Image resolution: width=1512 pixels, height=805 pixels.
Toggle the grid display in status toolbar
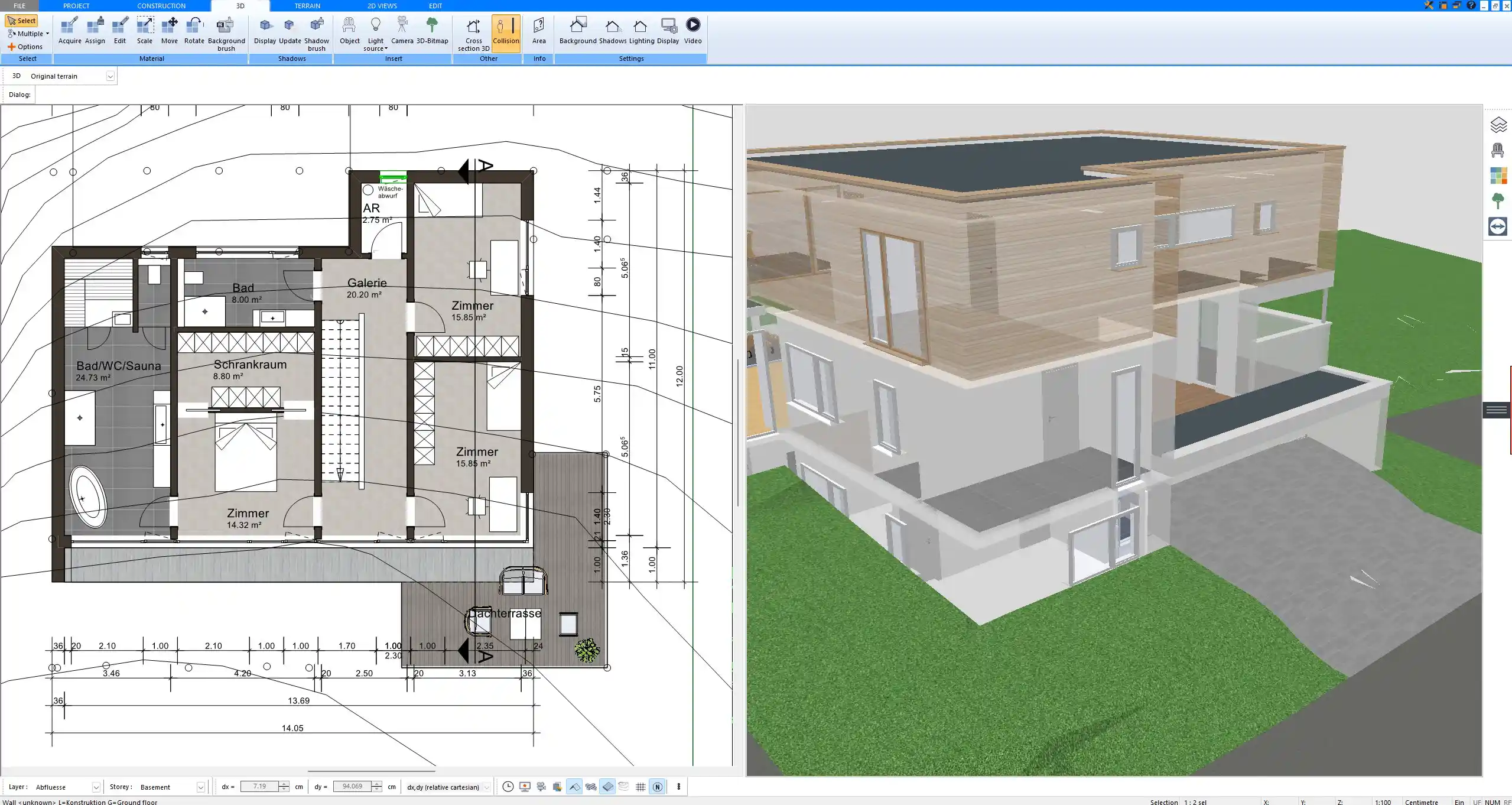tap(640, 787)
